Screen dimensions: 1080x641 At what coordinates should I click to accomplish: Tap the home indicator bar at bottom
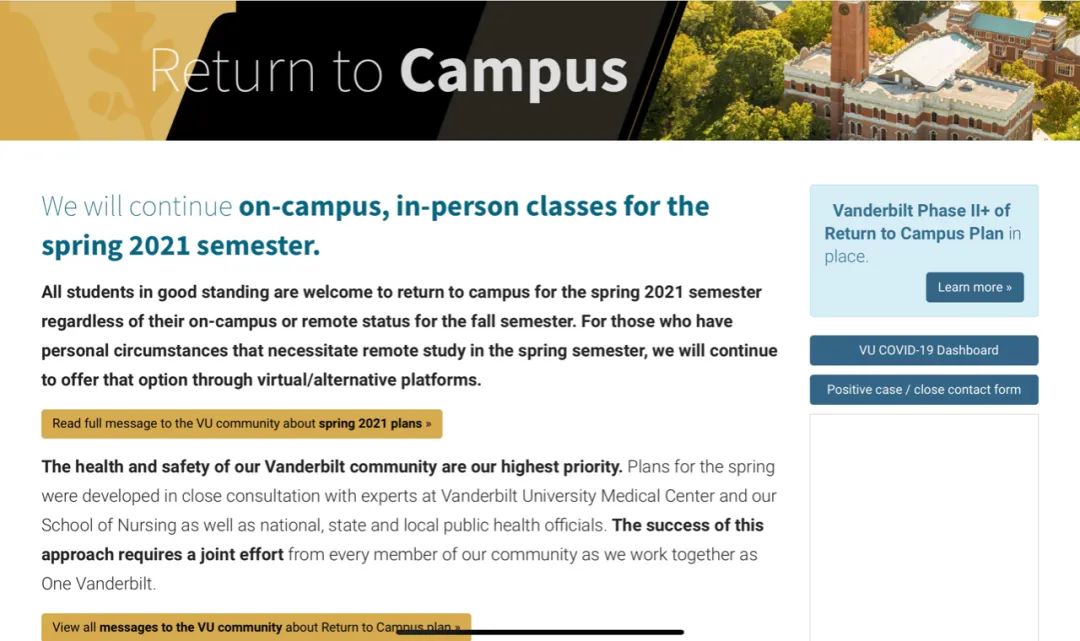tap(540, 631)
